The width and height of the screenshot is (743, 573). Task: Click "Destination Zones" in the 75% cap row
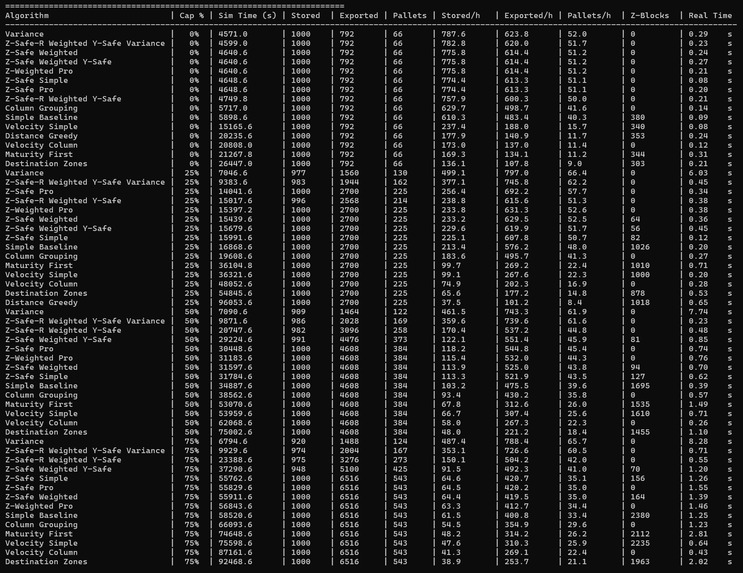(x=46, y=562)
